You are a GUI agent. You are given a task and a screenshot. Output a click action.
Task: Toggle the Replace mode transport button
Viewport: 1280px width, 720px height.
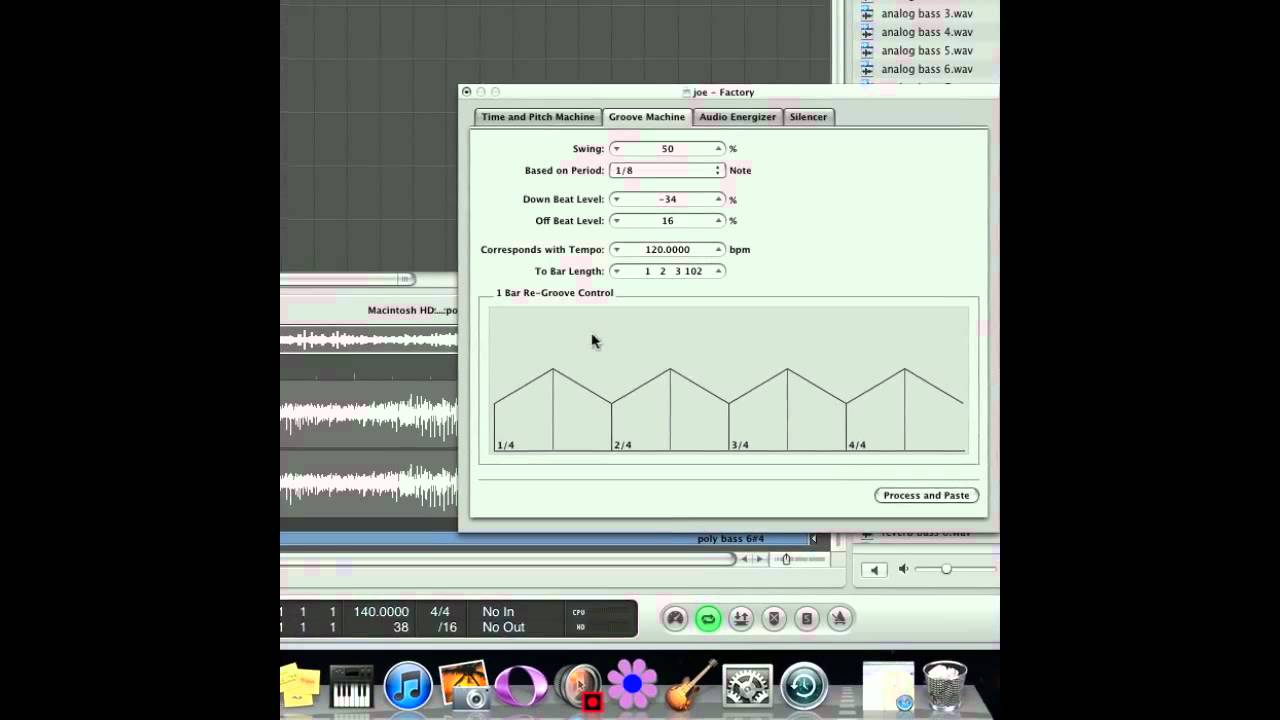[x=774, y=619]
